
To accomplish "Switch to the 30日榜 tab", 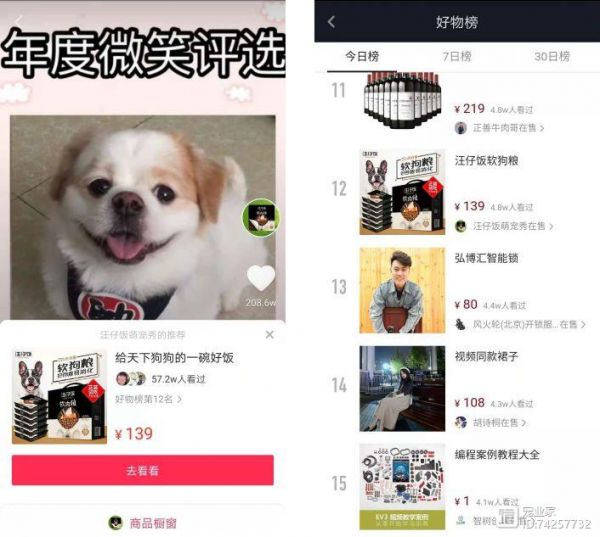I will click(552, 57).
